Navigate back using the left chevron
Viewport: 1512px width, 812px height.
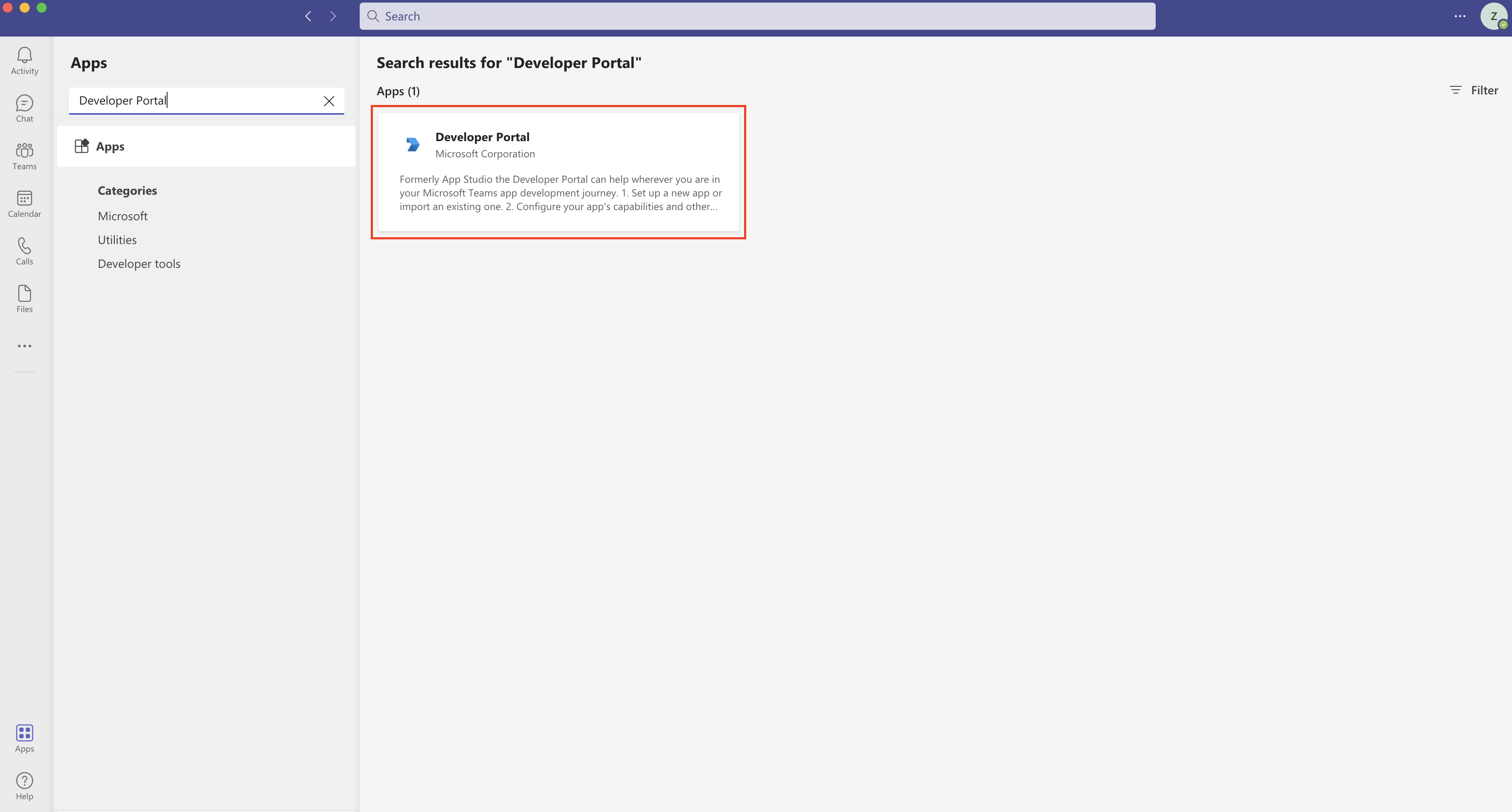tap(308, 16)
